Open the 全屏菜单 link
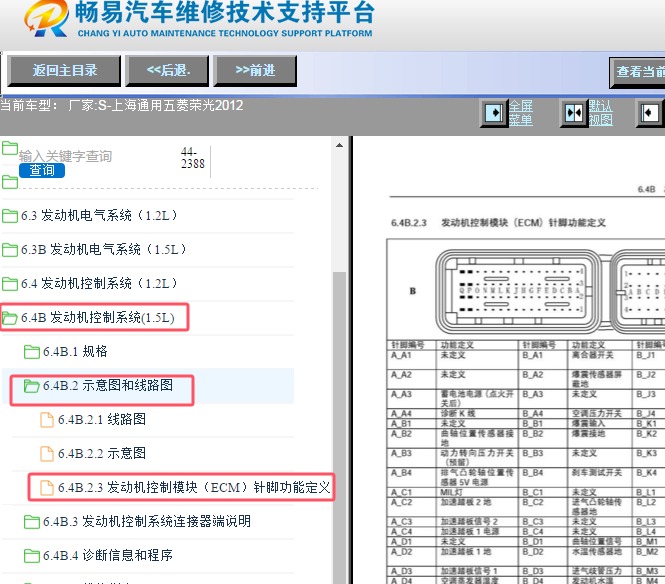Viewport: 665px width, 584px height. pos(520,113)
